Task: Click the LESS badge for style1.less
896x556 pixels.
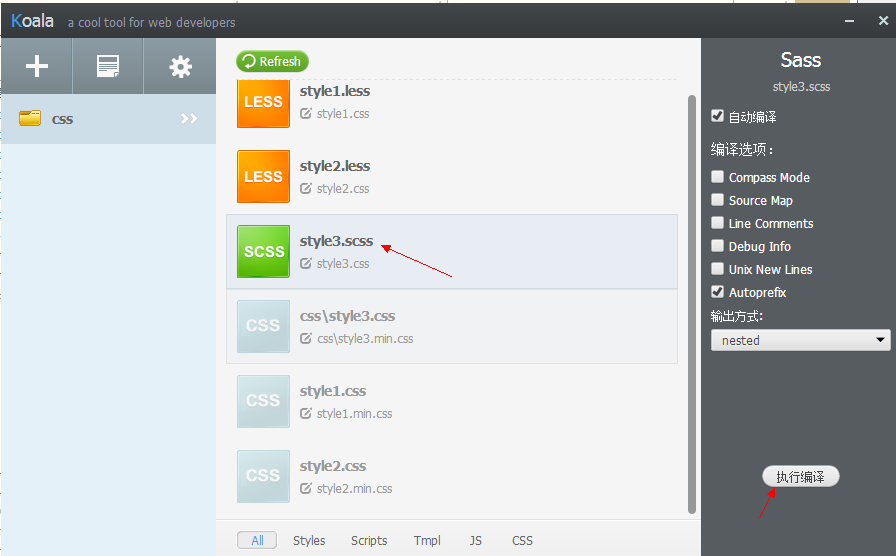Action: 263,103
